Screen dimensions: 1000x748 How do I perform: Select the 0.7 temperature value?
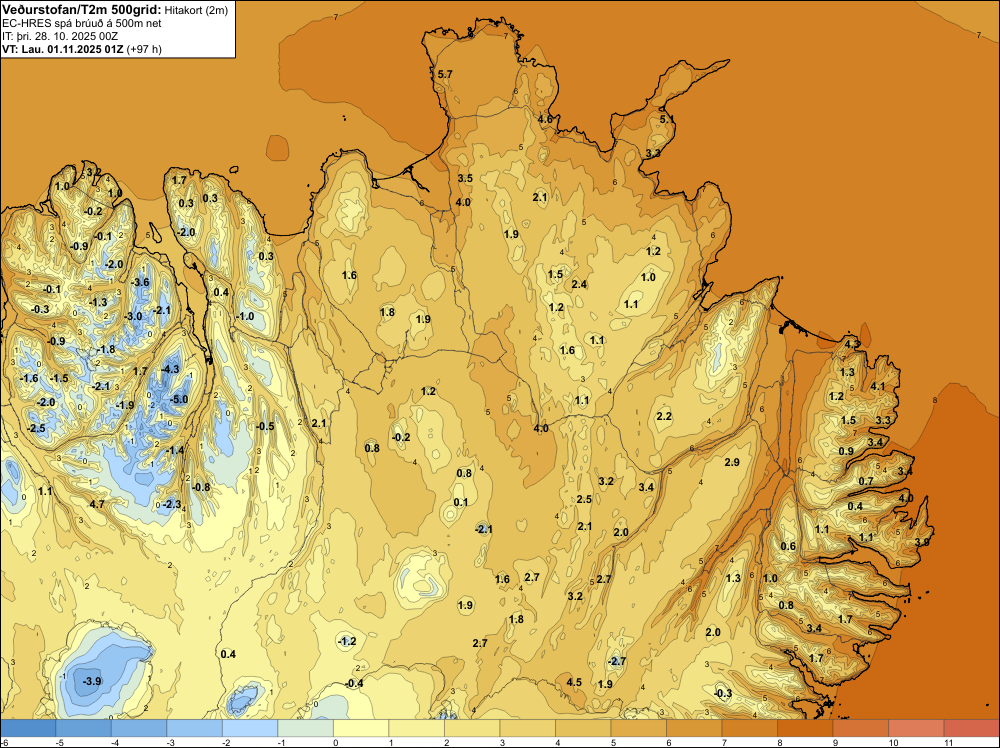click(x=865, y=481)
